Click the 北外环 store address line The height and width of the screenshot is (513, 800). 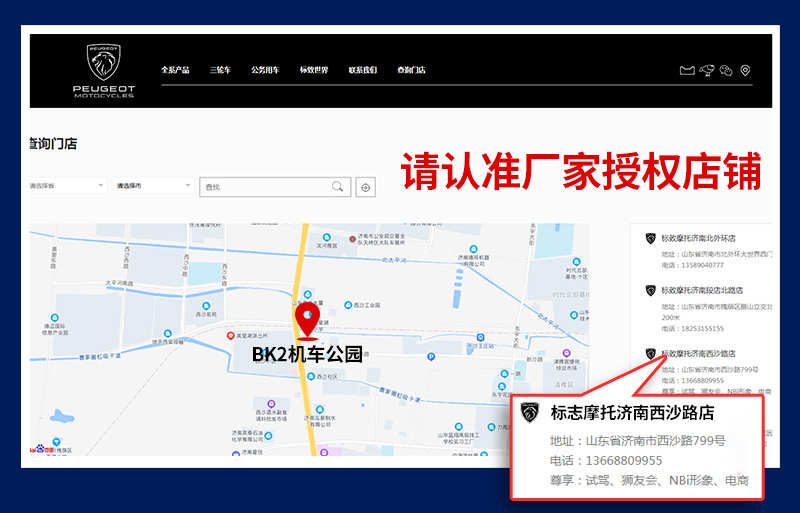(717, 254)
